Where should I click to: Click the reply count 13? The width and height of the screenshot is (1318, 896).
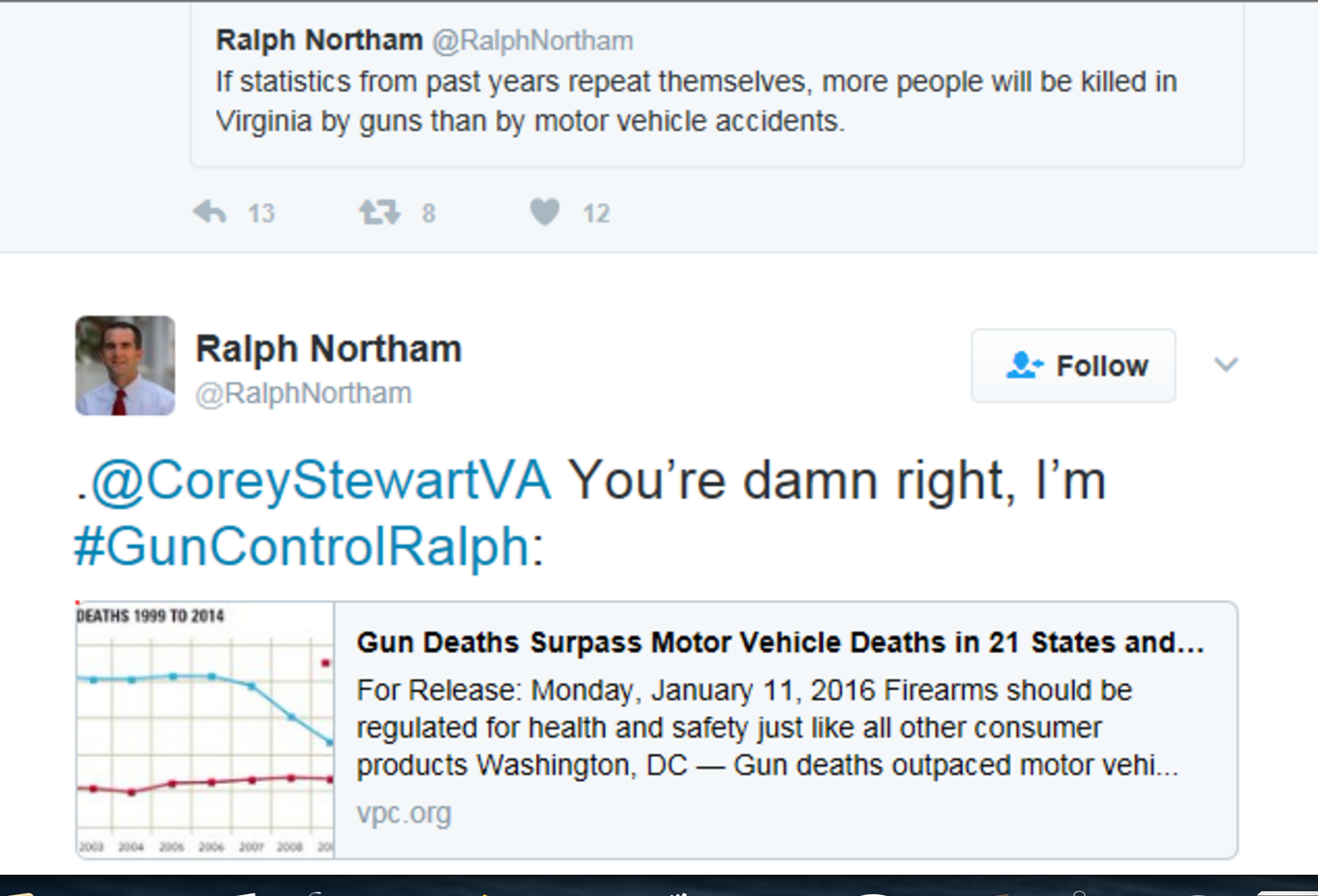[261, 213]
